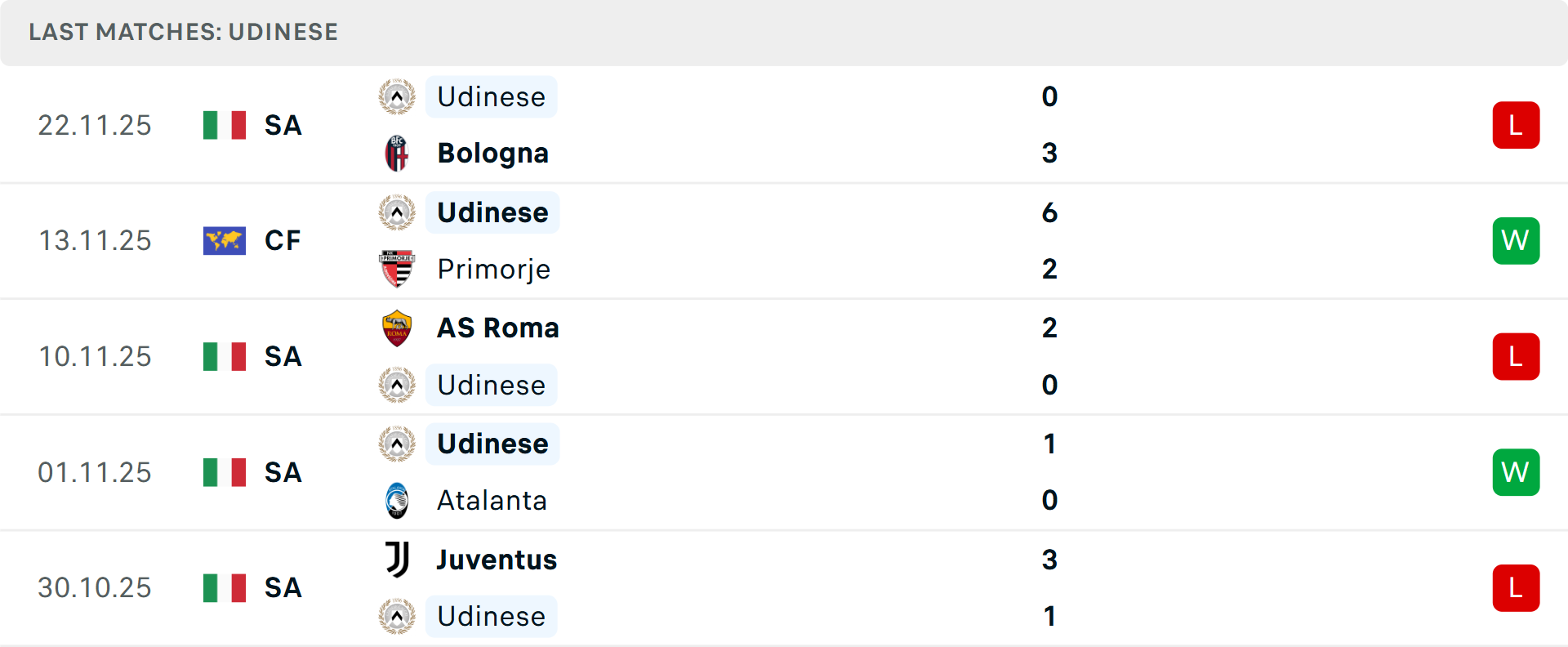
Task: Click the Italy flag on 22.11.25 row
Action: click(225, 125)
